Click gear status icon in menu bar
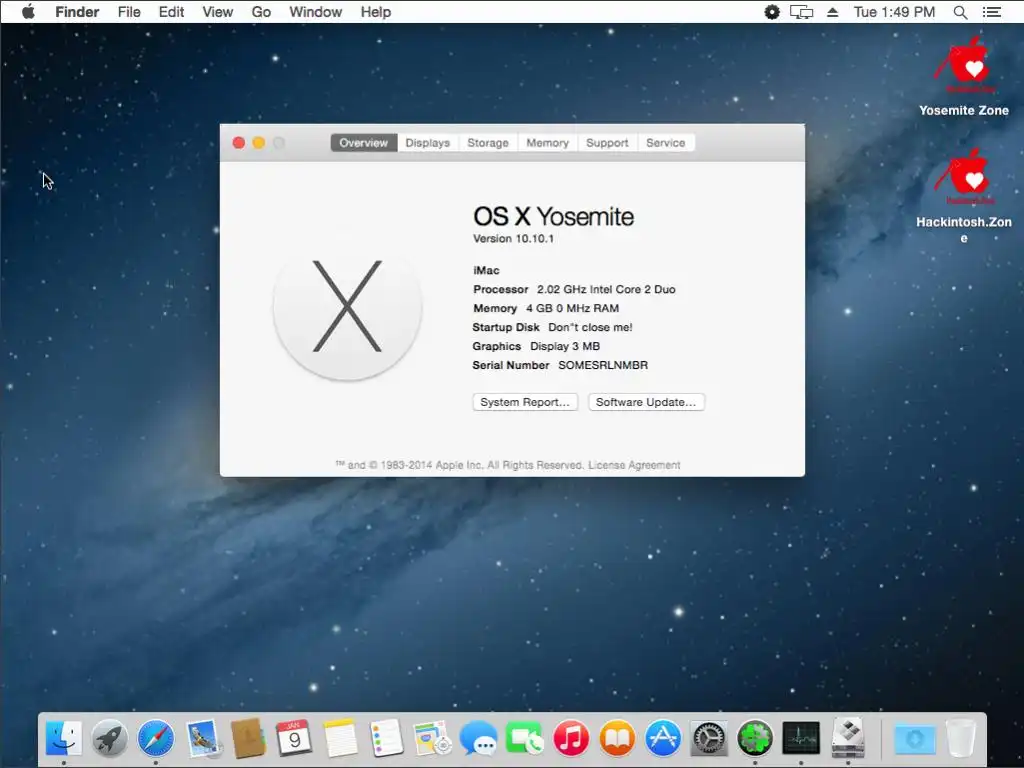 (x=771, y=12)
